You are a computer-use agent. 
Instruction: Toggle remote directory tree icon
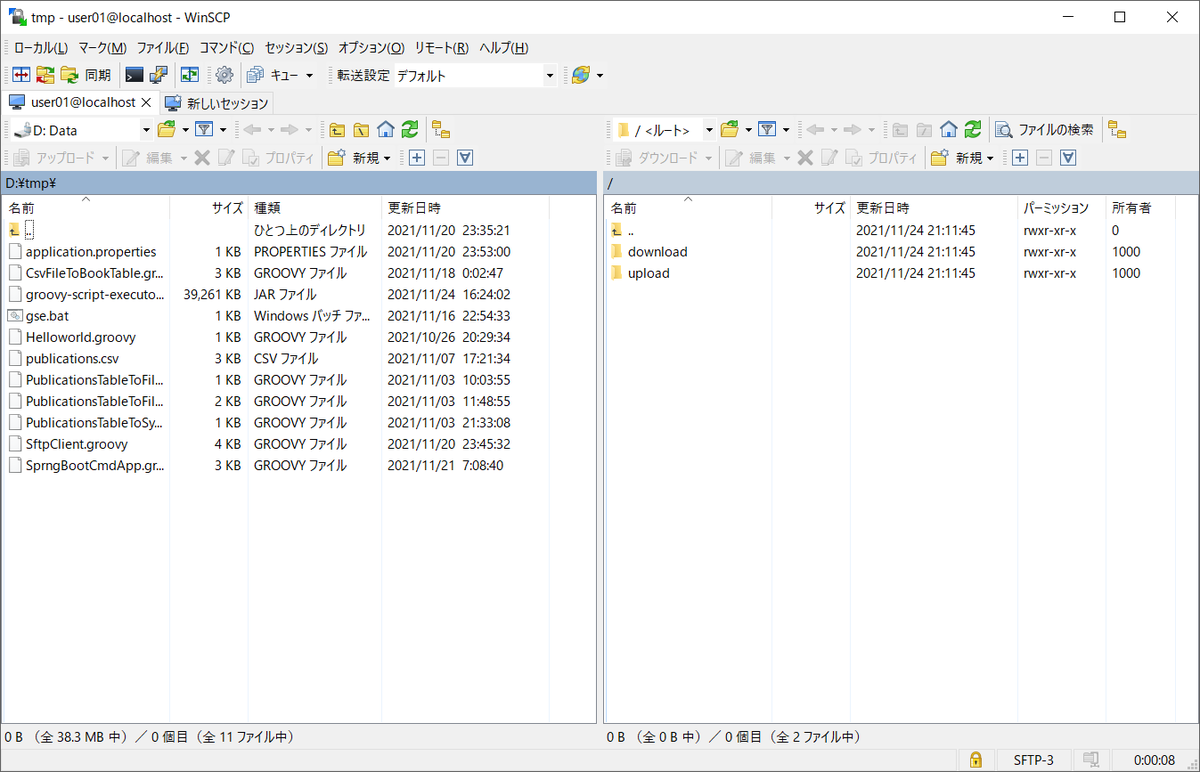(x=1117, y=129)
